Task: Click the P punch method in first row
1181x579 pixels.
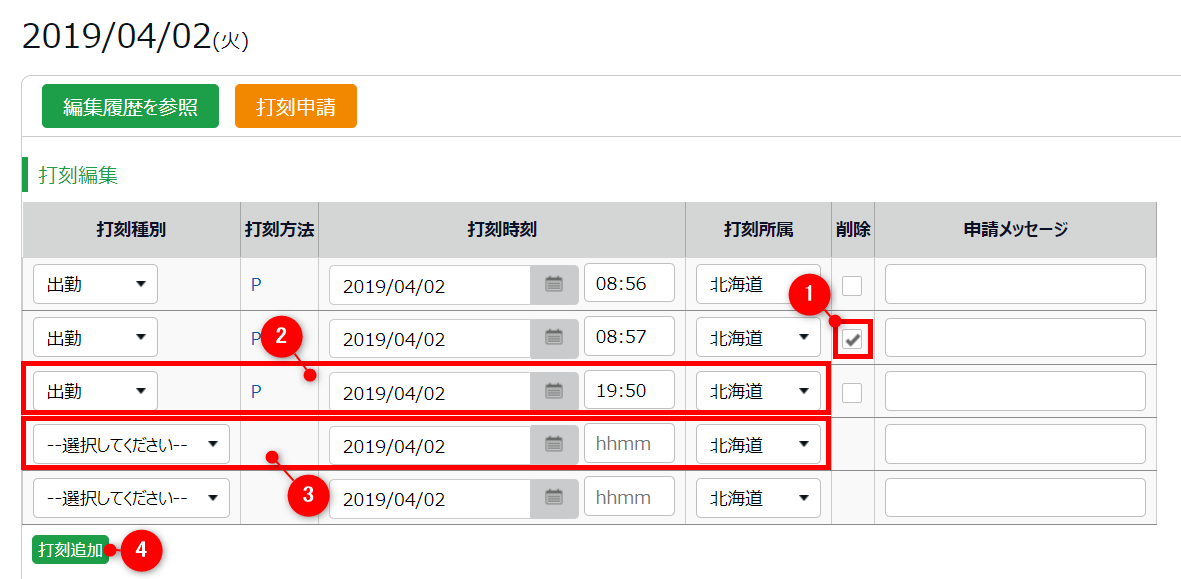Action: pyautogui.click(x=256, y=285)
